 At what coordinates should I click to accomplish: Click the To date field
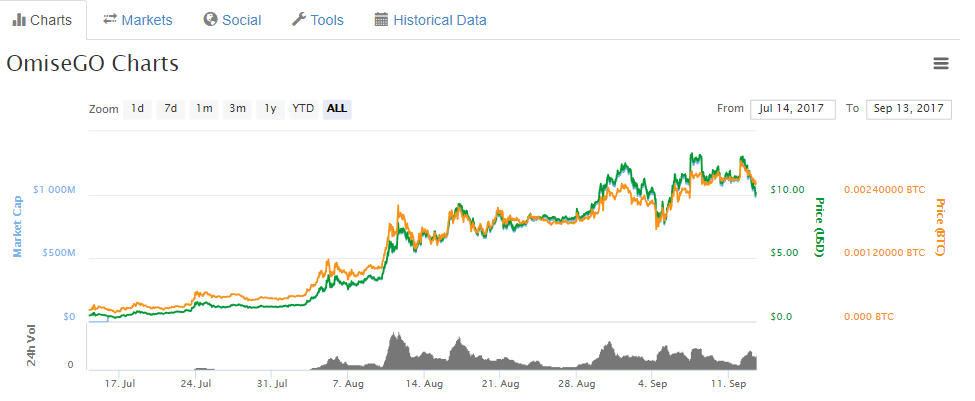(908, 108)
